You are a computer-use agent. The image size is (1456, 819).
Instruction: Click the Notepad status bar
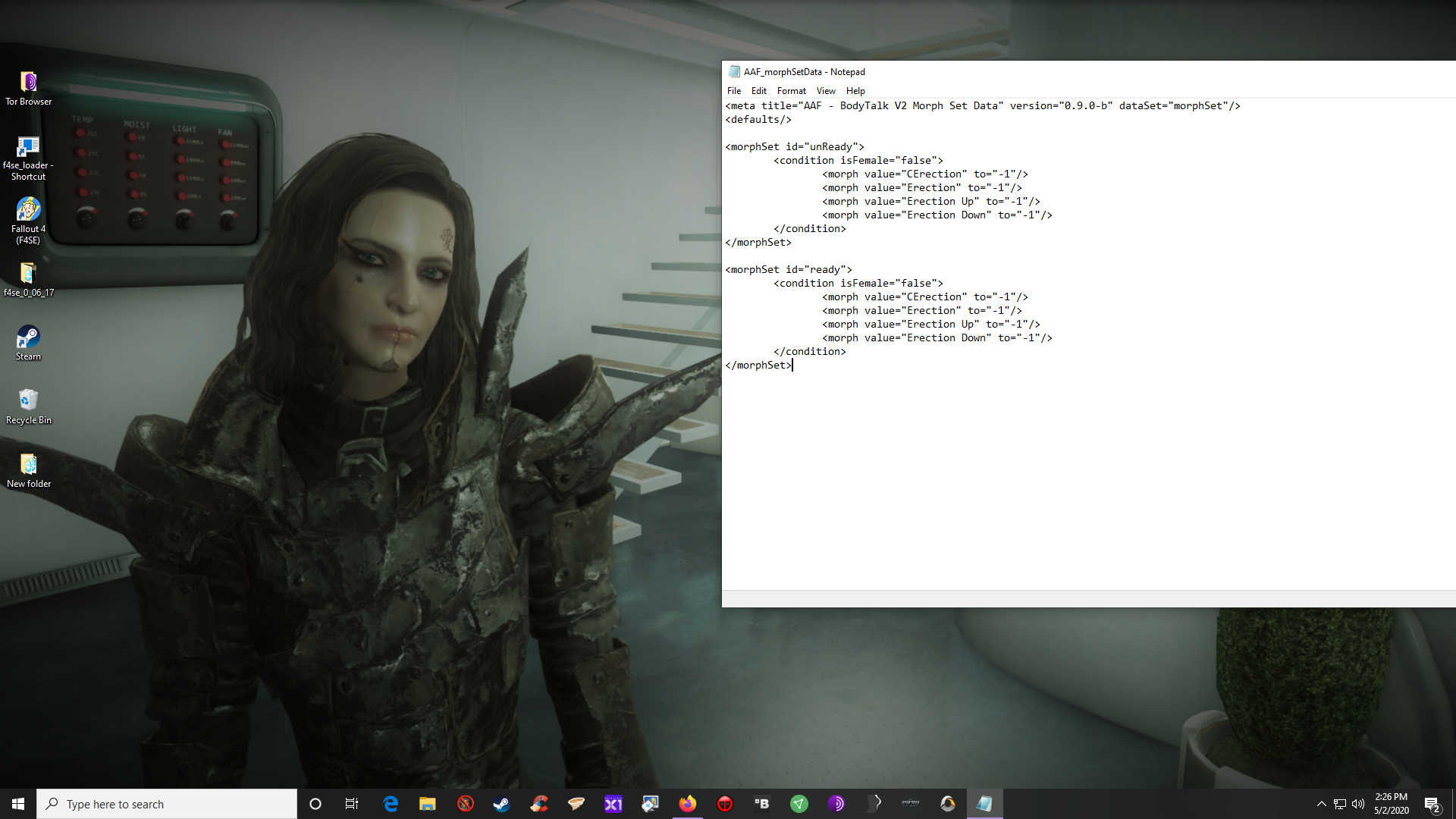1089,598
